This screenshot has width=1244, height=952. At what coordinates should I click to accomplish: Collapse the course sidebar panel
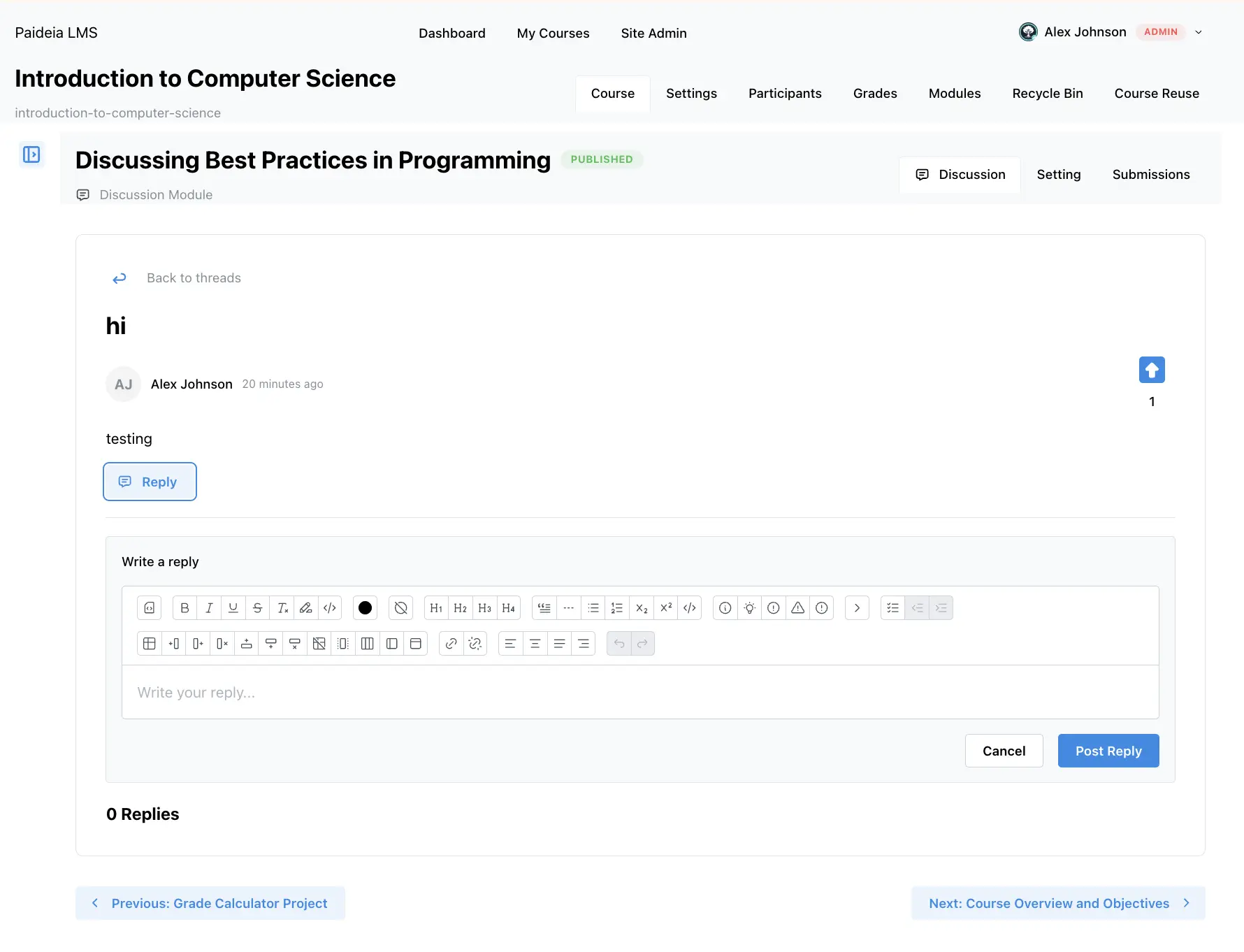[31, 154]
